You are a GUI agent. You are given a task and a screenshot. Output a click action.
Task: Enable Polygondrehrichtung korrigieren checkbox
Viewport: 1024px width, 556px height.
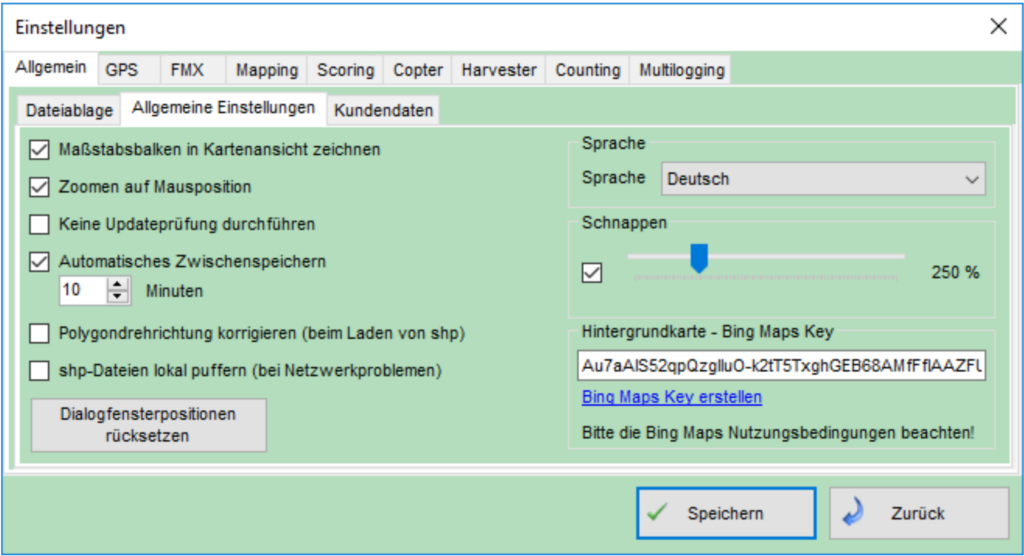click(40, 333)
